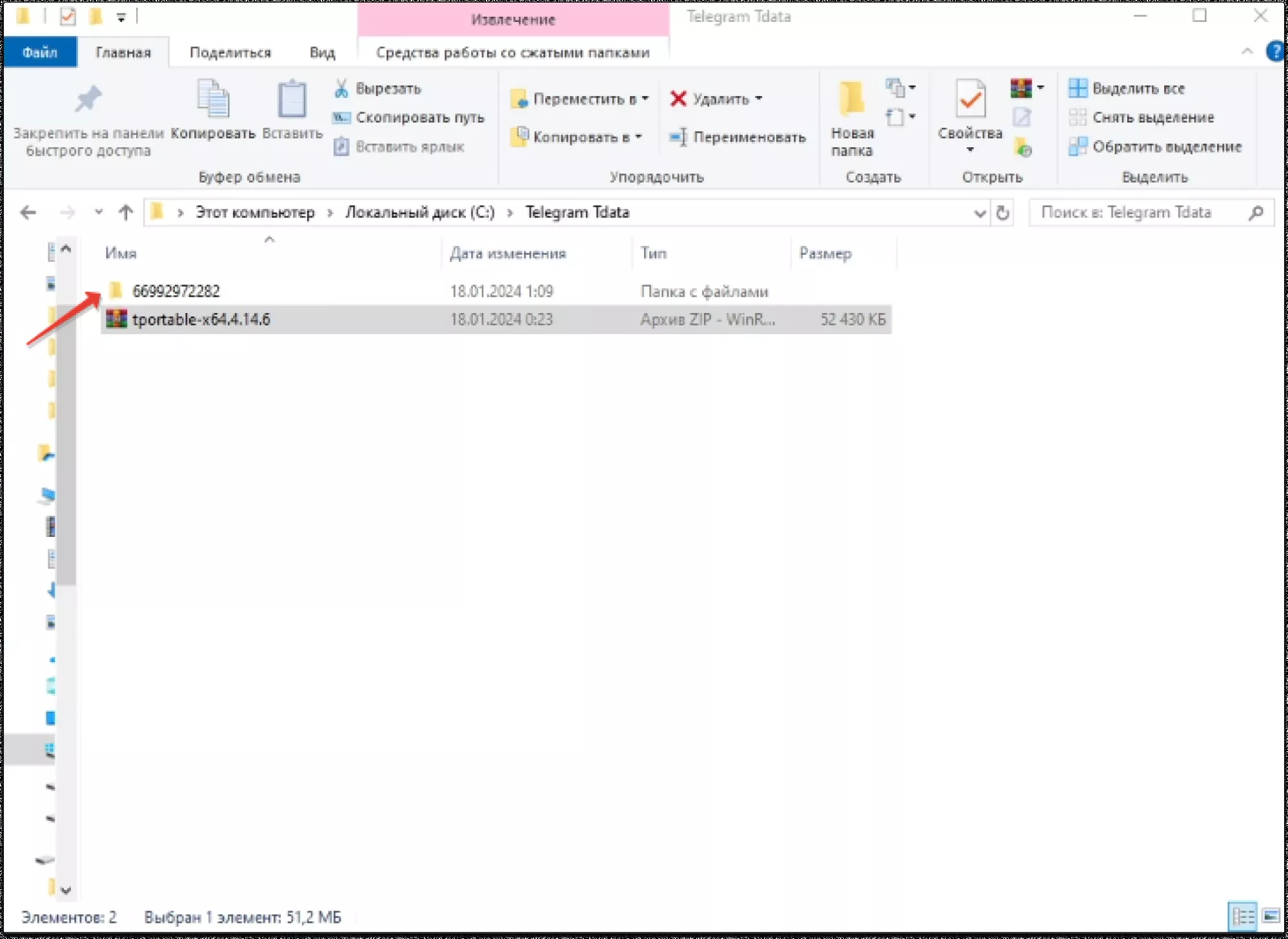The height and width of the screenshot is (939, 1288).
Task: Click the Свойства (Properties) checkmark icon
Action: click(x=970, y=99)
